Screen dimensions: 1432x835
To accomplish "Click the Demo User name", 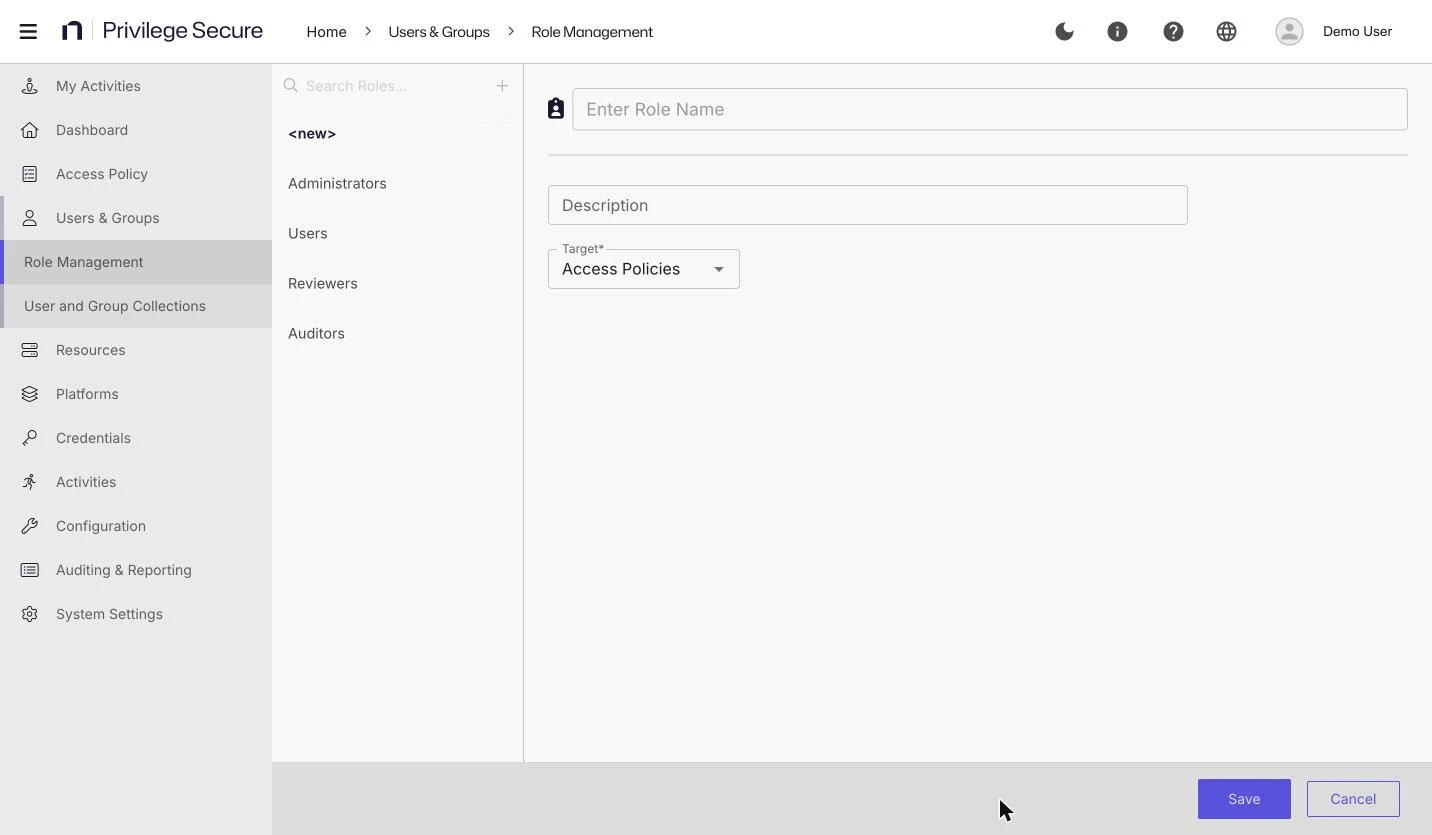I will click(x=1357, y=31).
